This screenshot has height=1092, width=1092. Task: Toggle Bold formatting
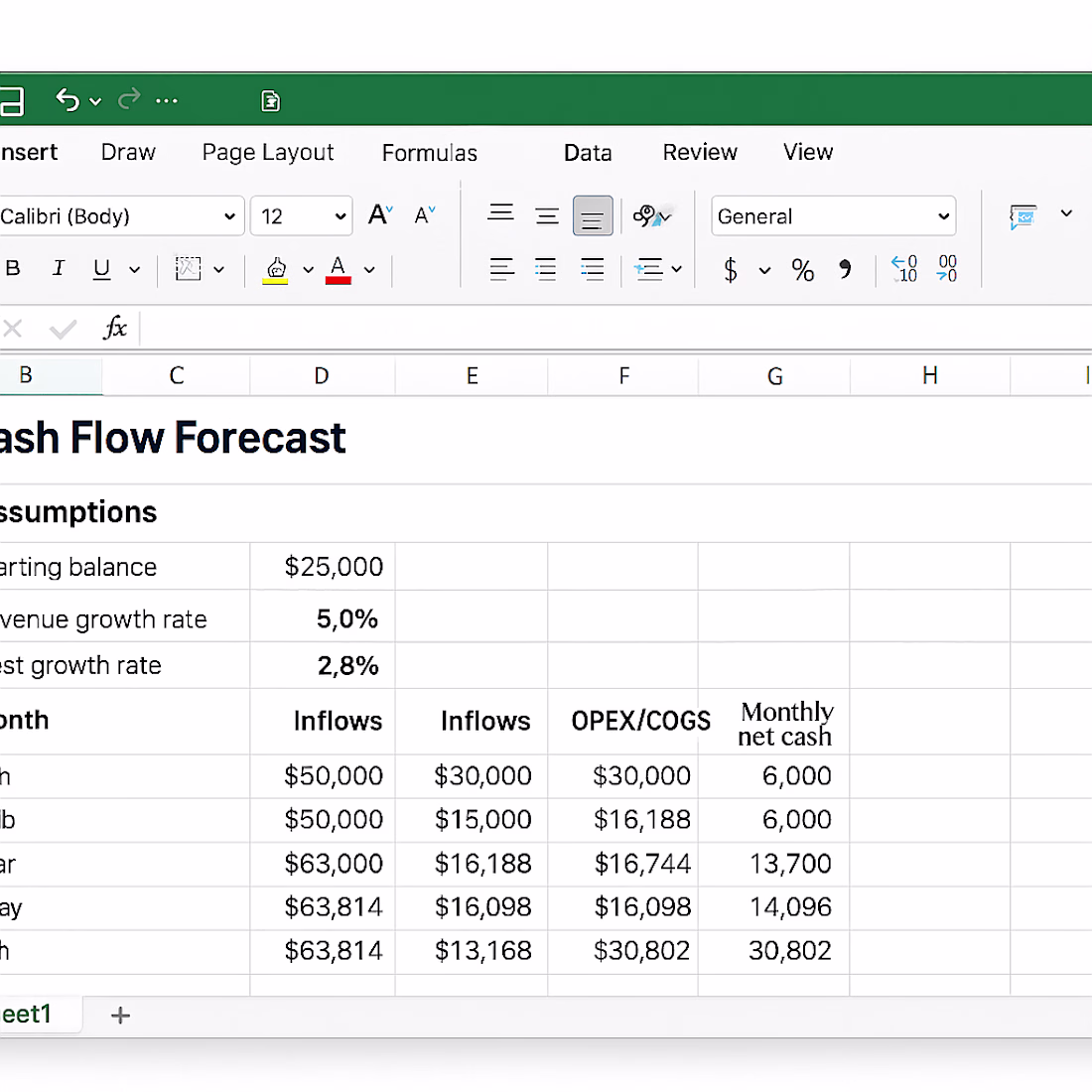[x=13, y=268]
